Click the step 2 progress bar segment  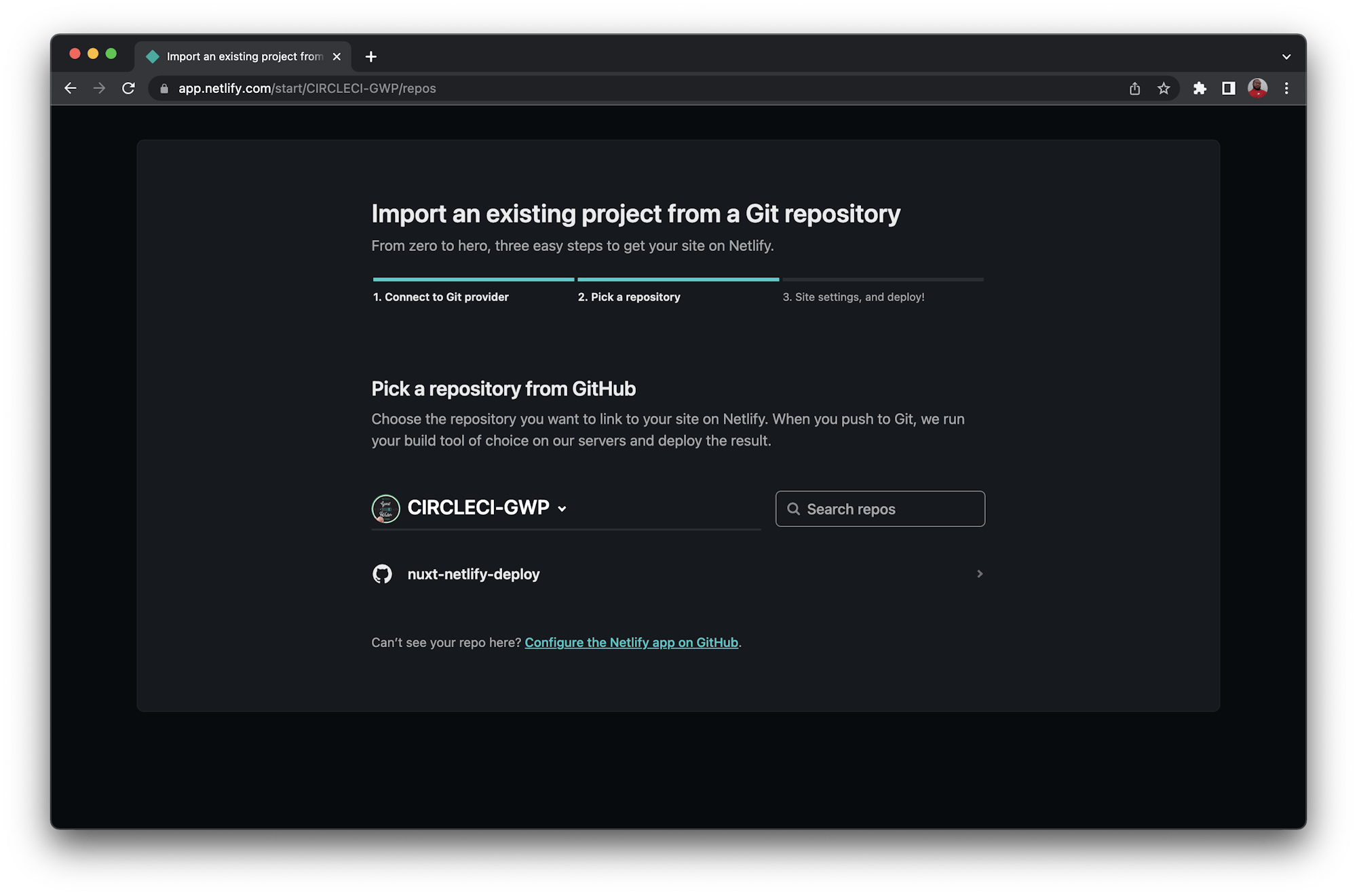(x=678, y=279)
